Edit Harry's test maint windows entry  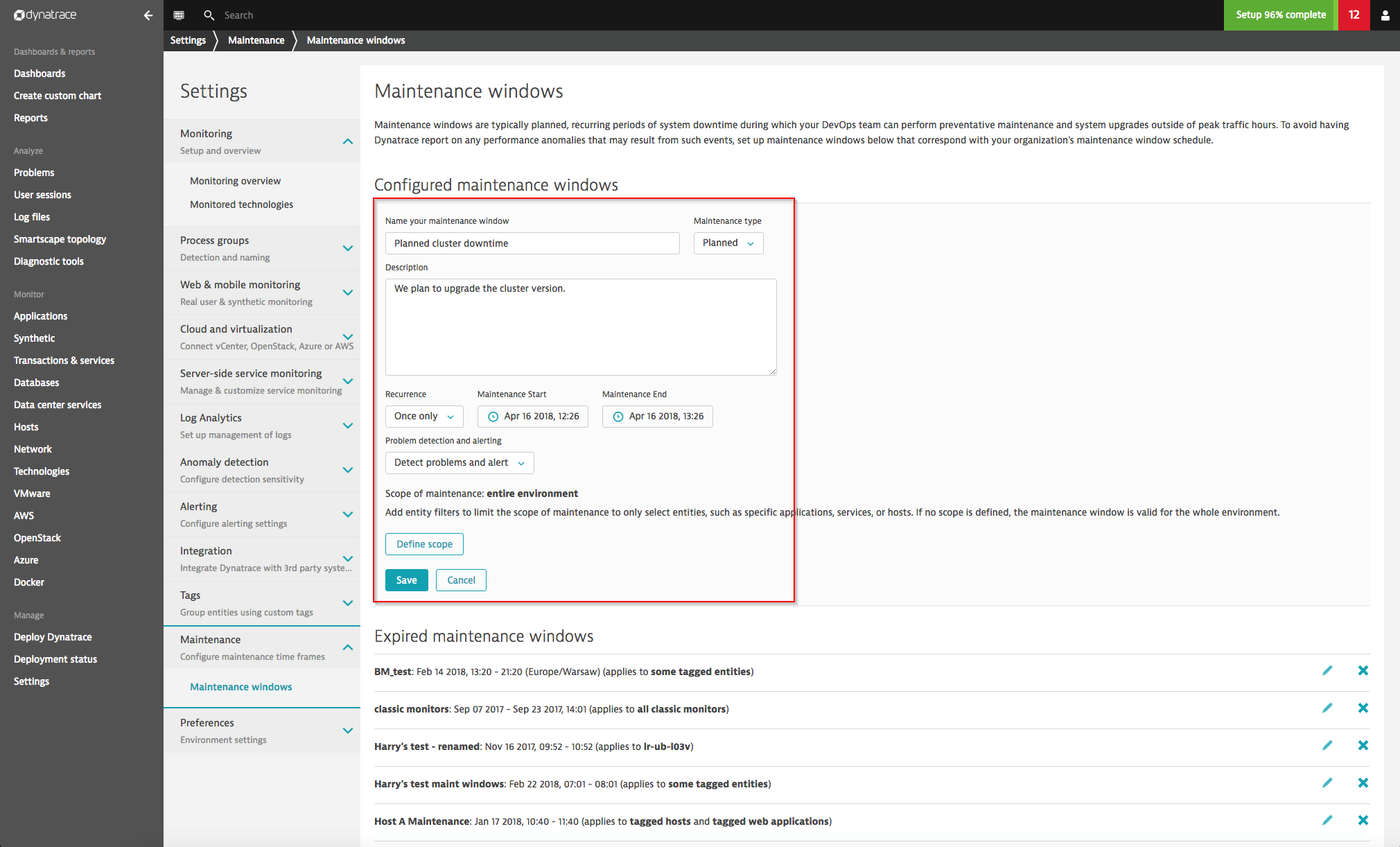tap(1327, 783)
